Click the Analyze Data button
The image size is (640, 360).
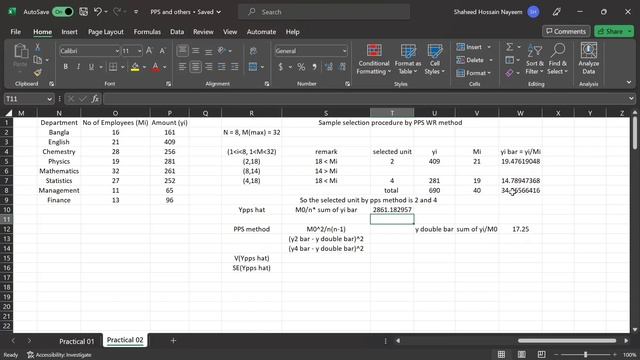[589, 59]
